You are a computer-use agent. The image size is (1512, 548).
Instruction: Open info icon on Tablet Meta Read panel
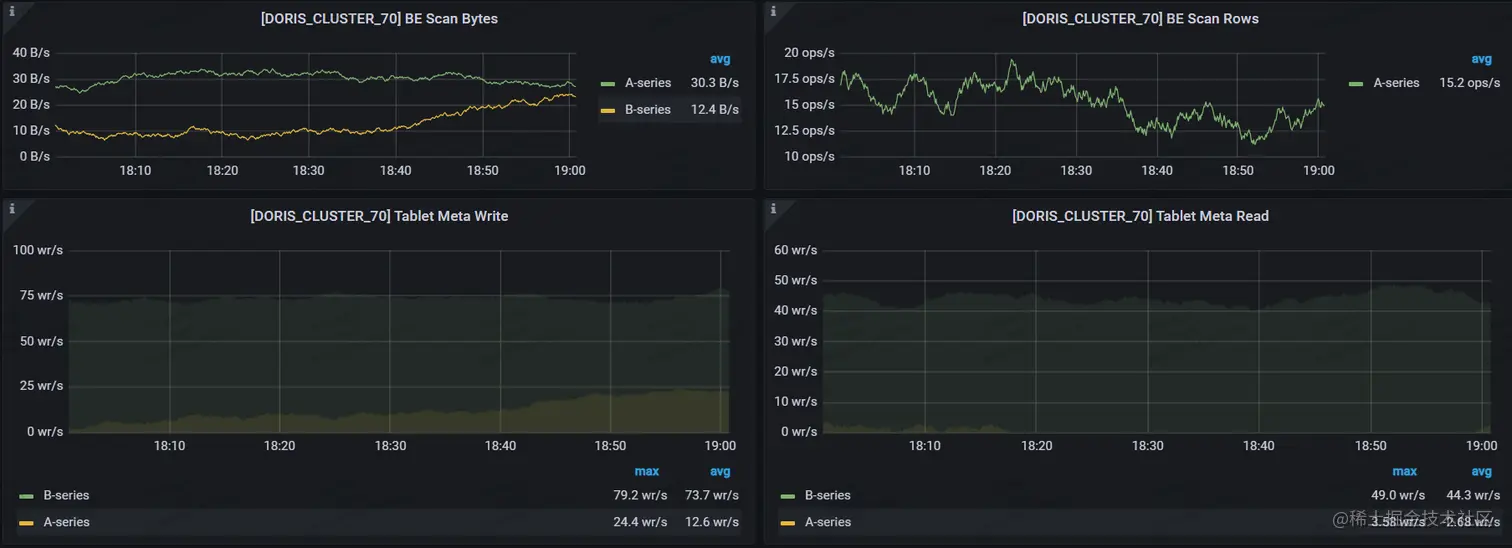pyautogui.click(x=775, y=208)
